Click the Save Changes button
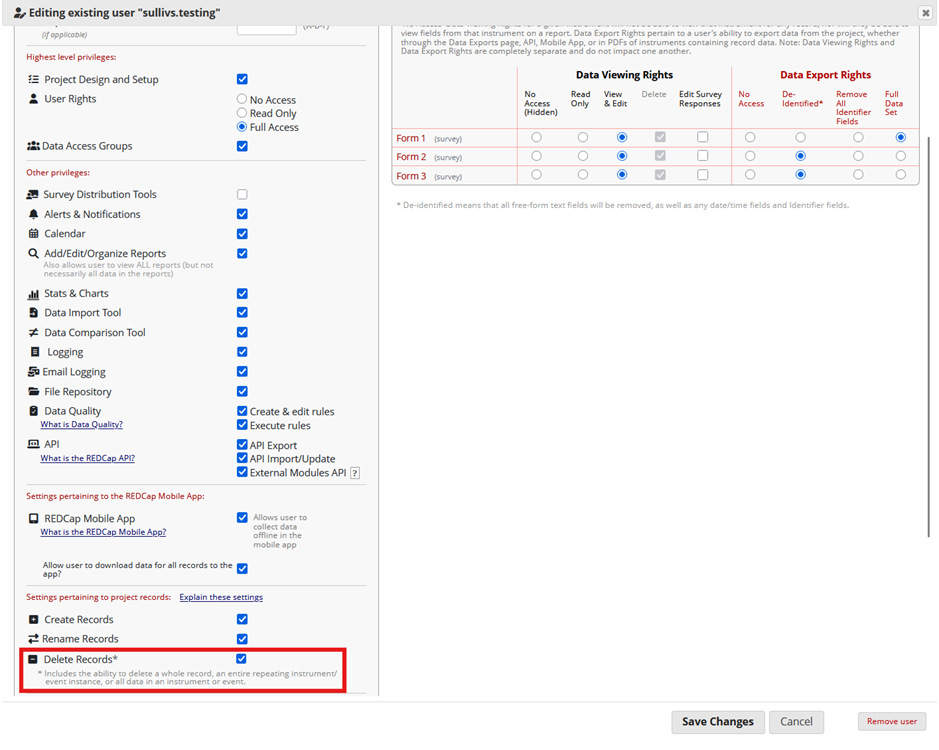This screenshot has height=750, width=939. coord(717,722)
